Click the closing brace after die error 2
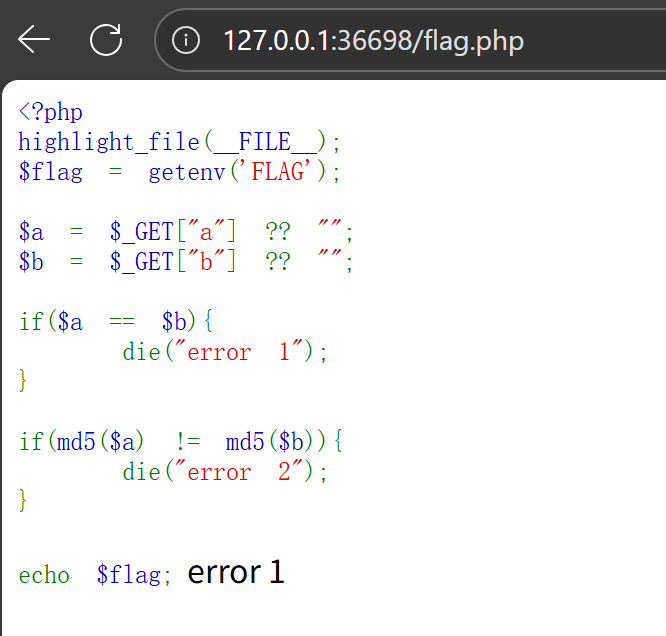The width and height of the screenshot is (666, 636). 24,499
